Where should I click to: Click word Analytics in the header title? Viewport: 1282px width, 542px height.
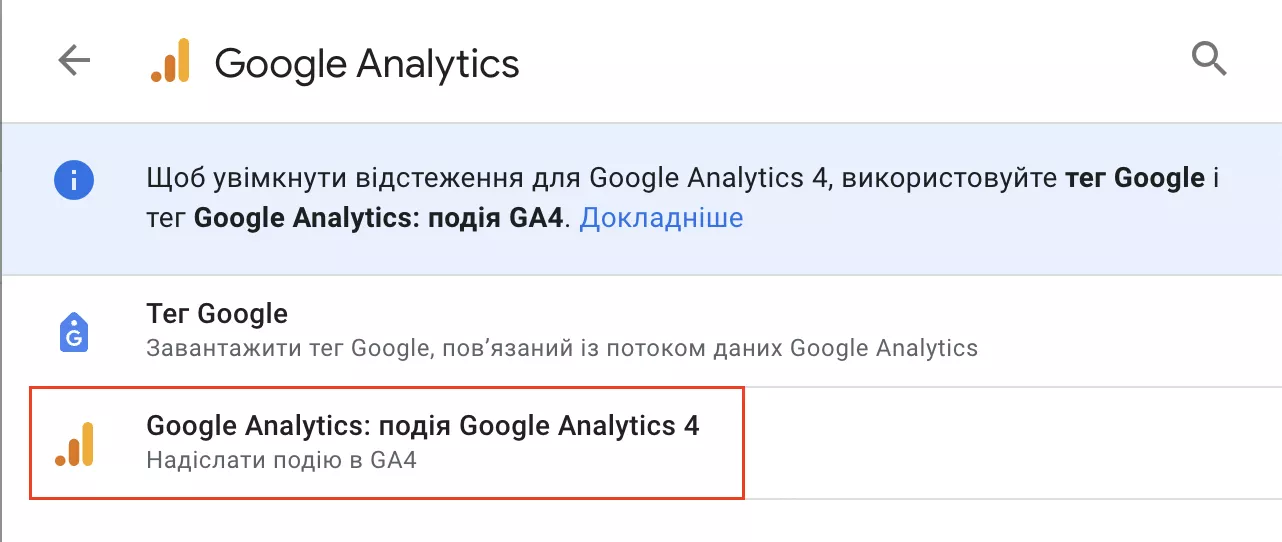(439, 64)
